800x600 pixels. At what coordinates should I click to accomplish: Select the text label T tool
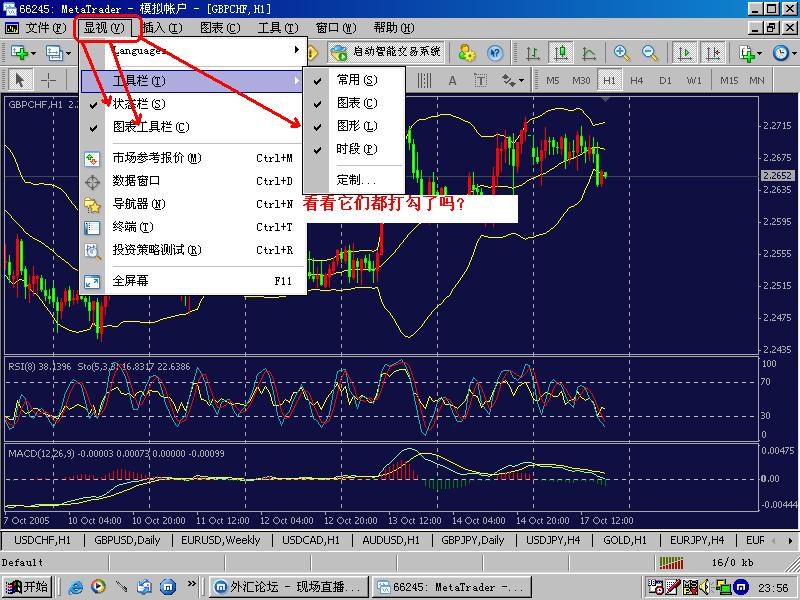click(480, 81)
